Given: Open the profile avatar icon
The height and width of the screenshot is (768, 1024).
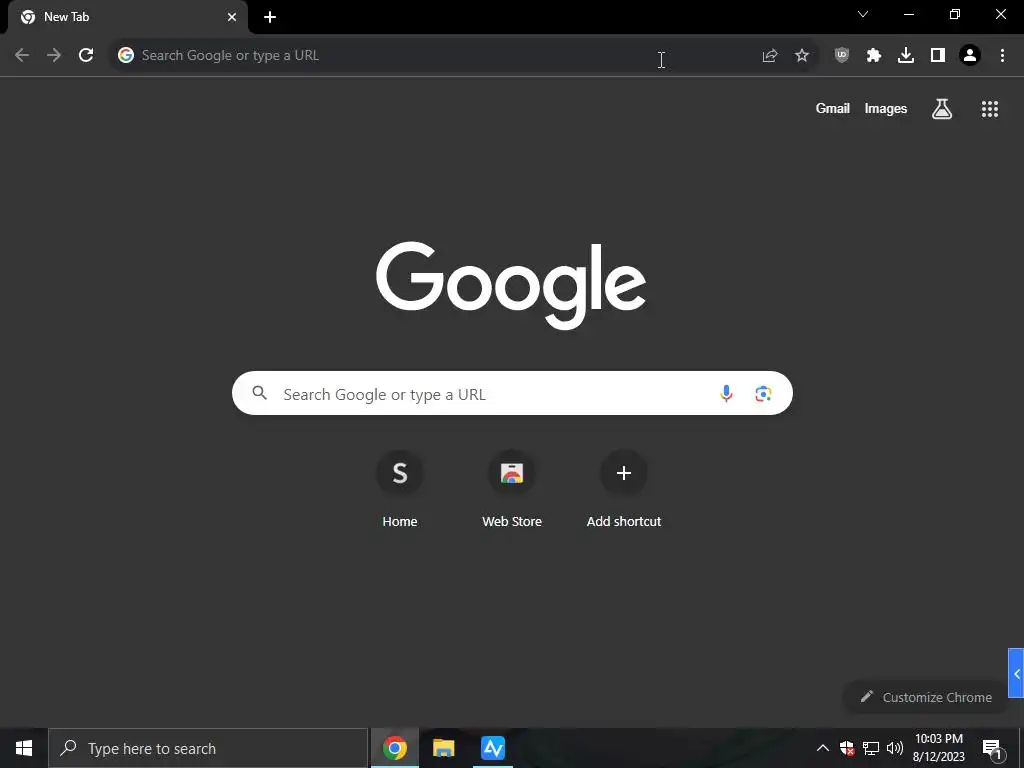Looking at the screenshot, I should (x=970, y=56).
